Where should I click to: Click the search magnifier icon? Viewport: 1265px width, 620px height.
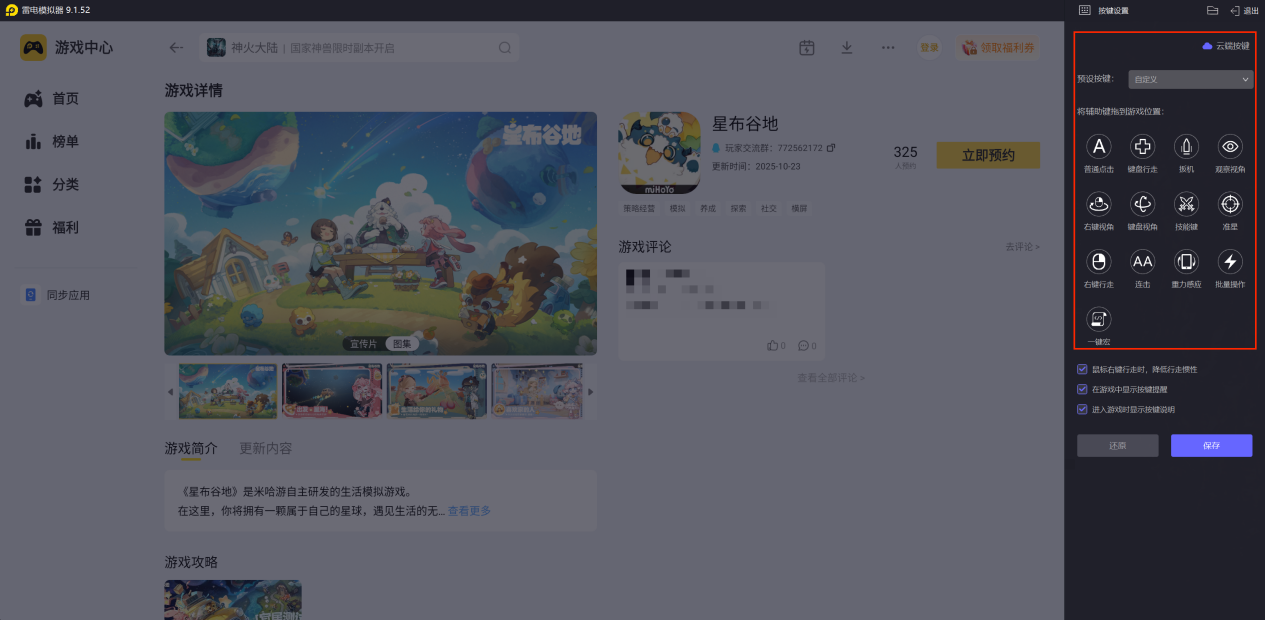tap(505, 47)
